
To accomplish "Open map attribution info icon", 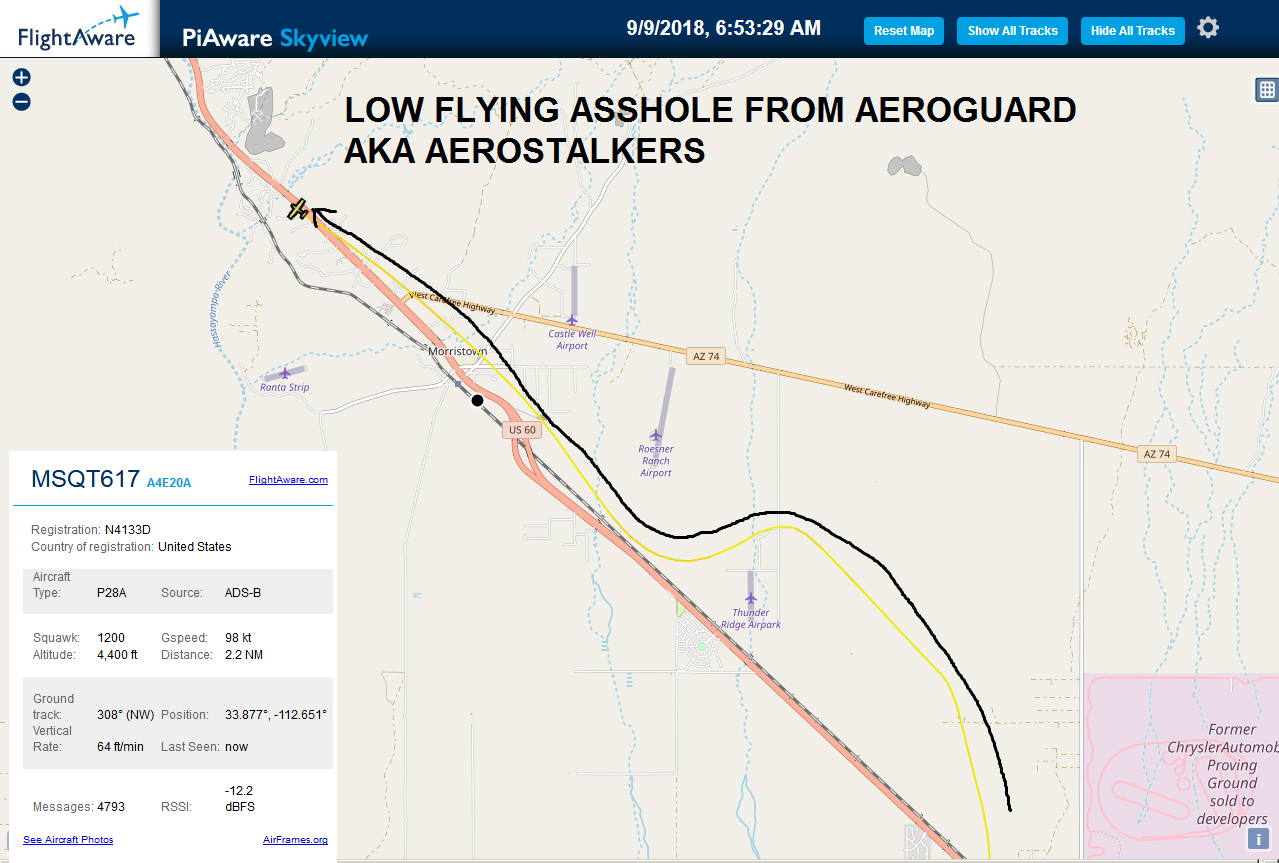I will pos(1258,839).
